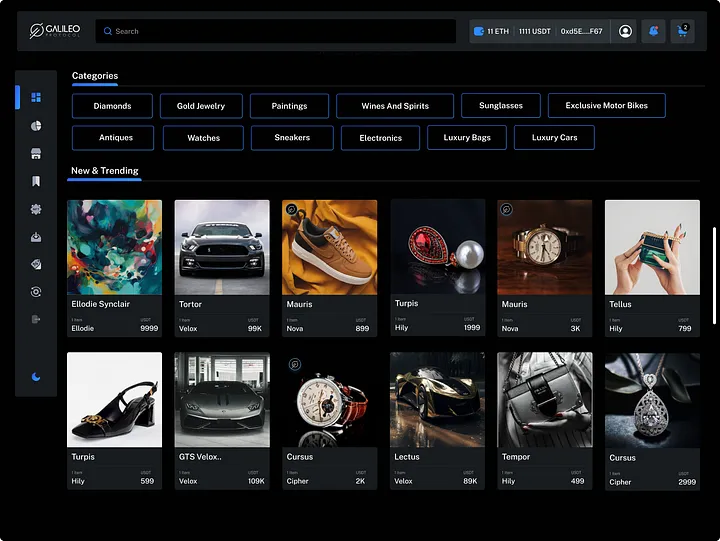Open the Cursus diamond pendant thumbnail
The height and width of the screenshot is (541, 720).
652,400
